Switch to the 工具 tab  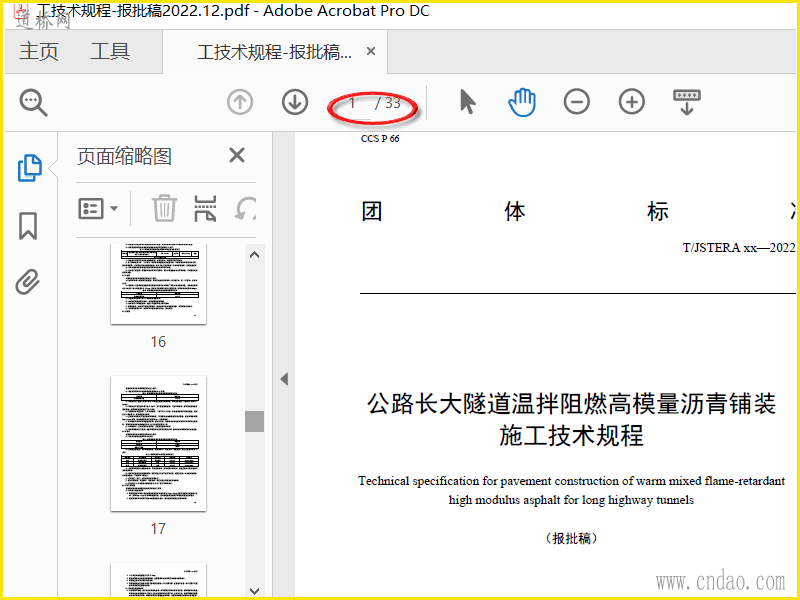(110, 52)
